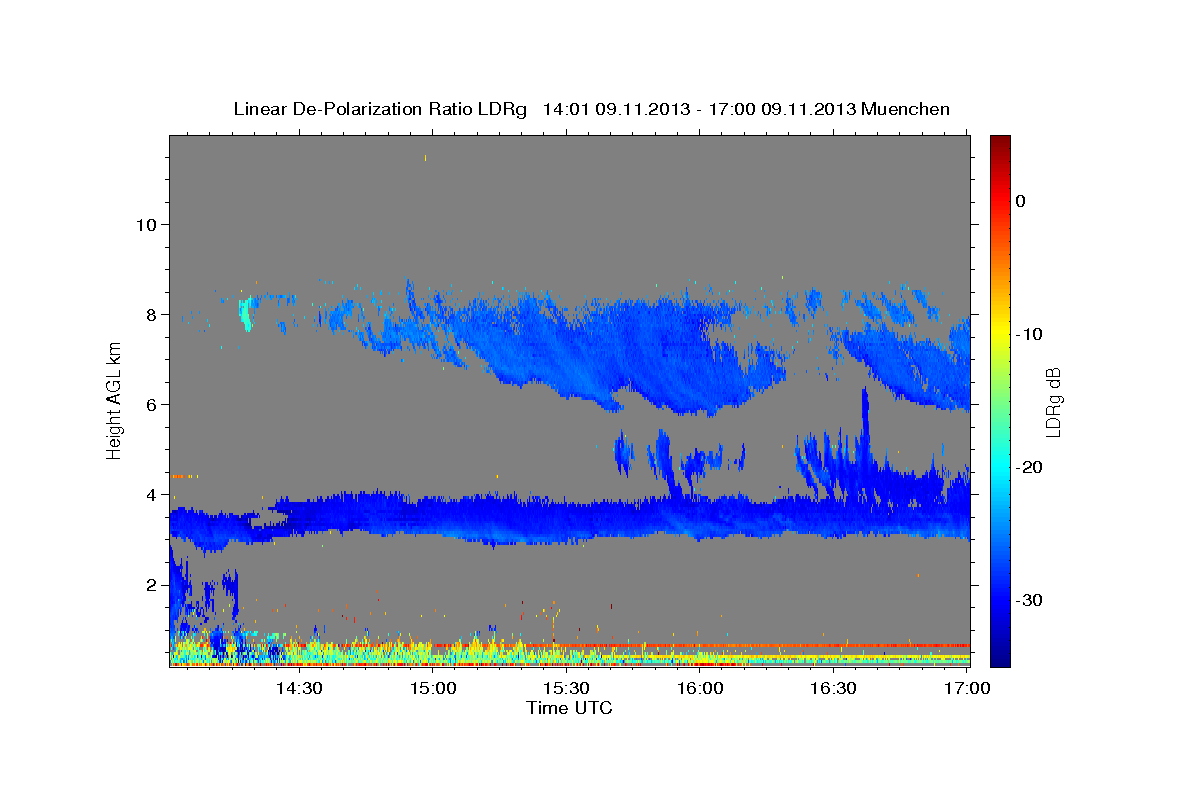Click the blue cloud layer near 3.5 km
The image size is (1200, 800).
(570, 517)
